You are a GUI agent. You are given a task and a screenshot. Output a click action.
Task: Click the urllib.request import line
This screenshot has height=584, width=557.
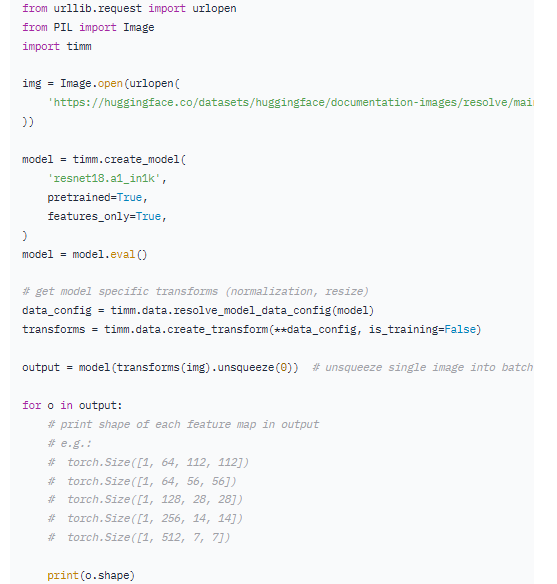pos(129,9)
